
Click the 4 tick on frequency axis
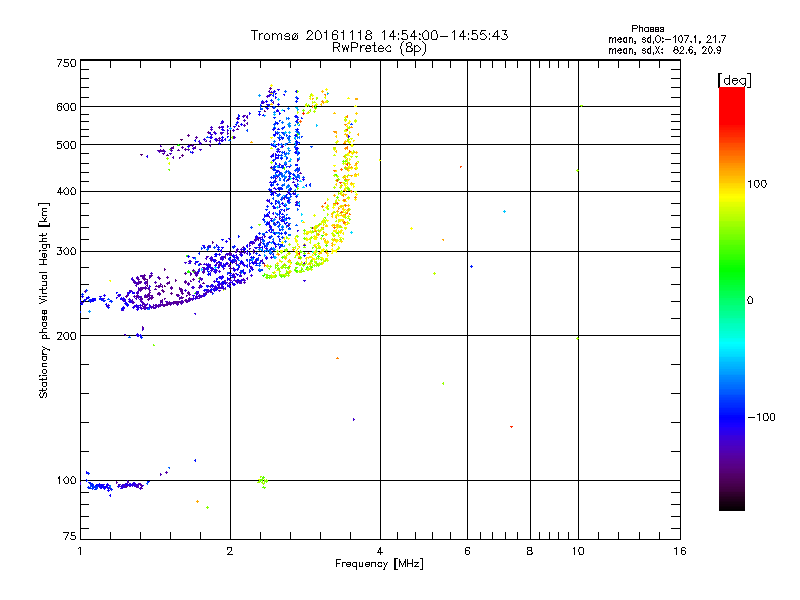380,551
